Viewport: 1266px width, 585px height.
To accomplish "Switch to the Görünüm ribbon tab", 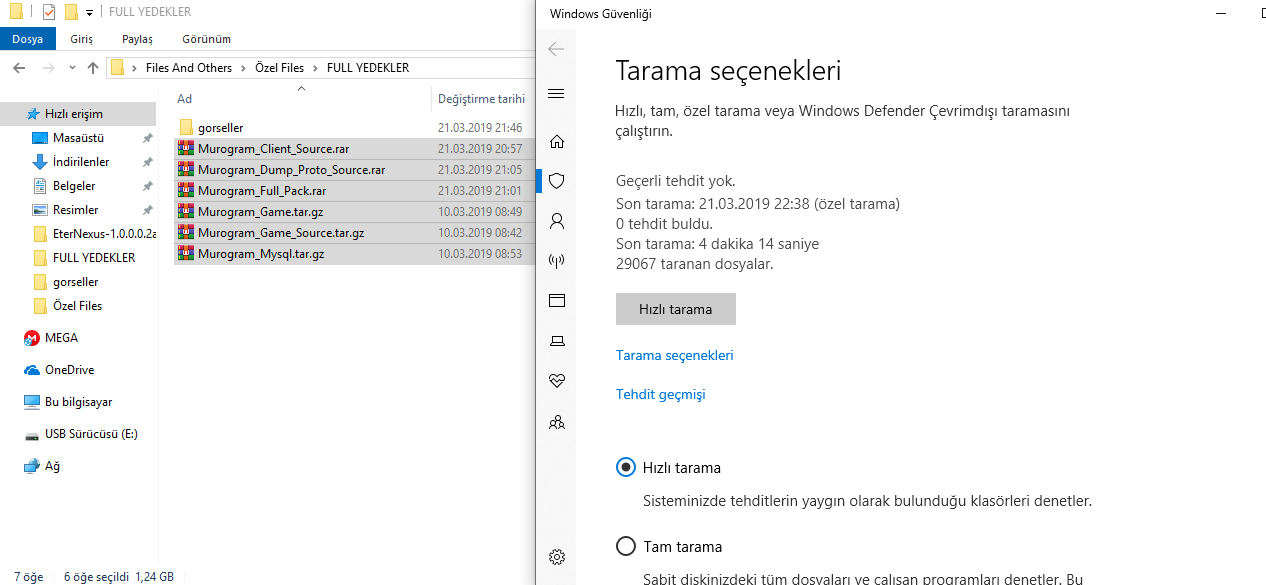I will point(206,39).
